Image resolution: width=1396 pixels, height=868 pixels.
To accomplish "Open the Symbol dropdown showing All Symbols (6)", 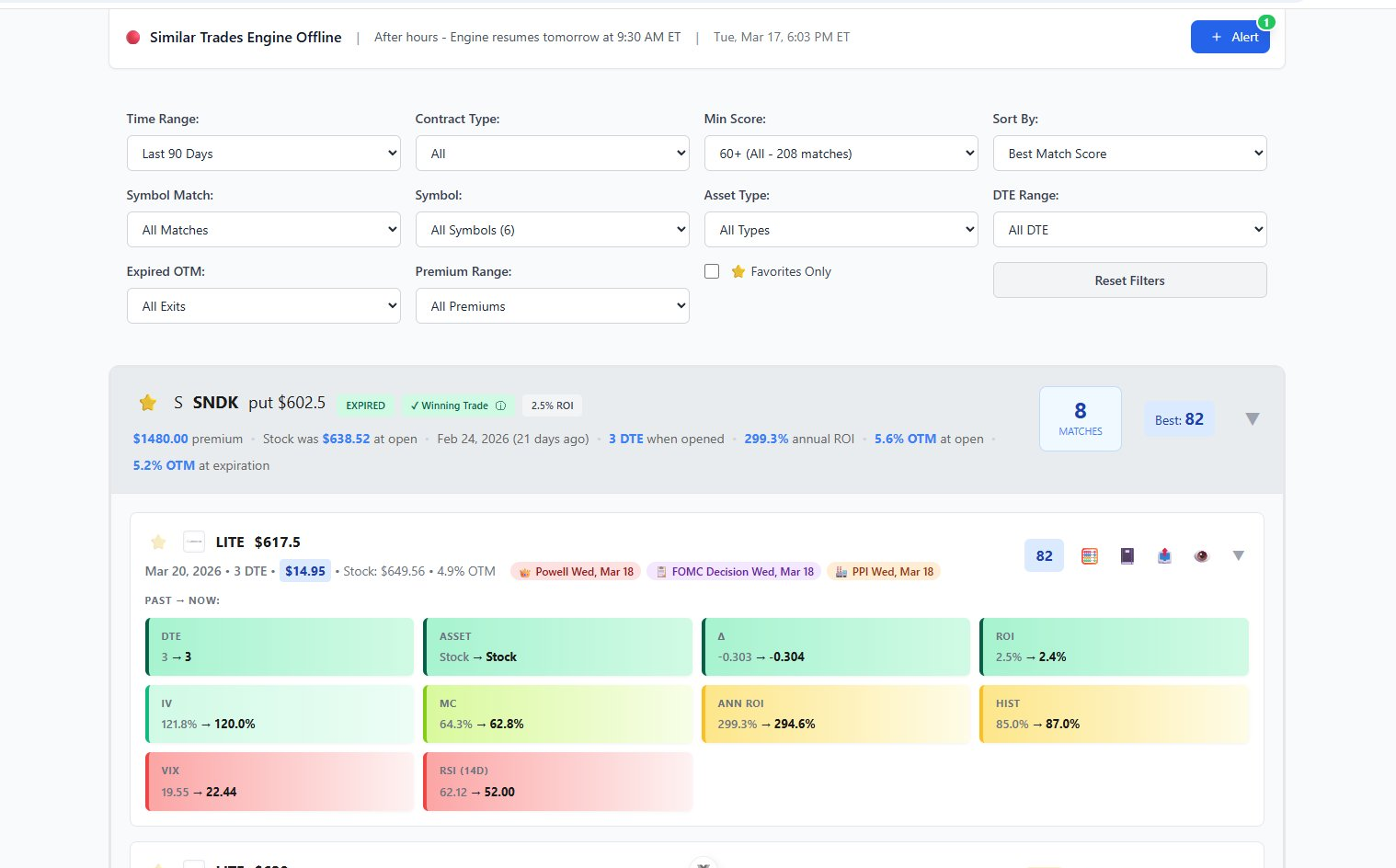I will pyautogui.click(x=553, y=230).
